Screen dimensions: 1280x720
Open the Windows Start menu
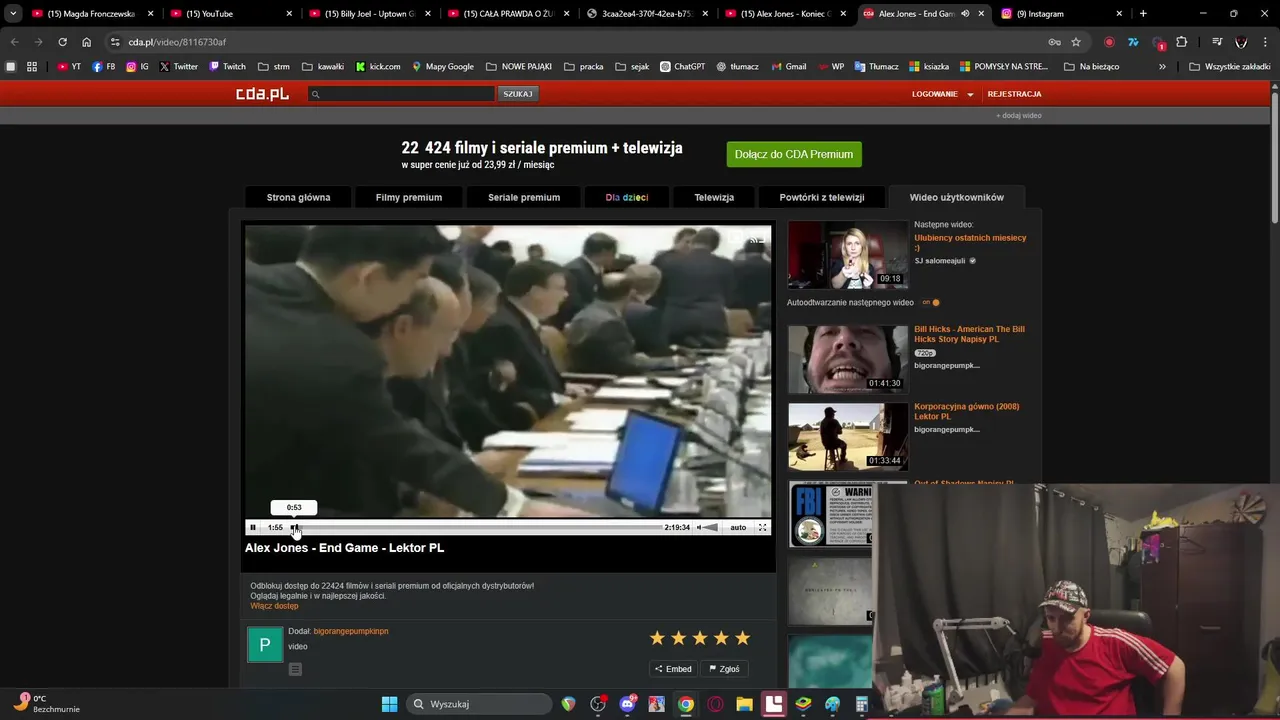pyautogui.click(x=389, y=704)
